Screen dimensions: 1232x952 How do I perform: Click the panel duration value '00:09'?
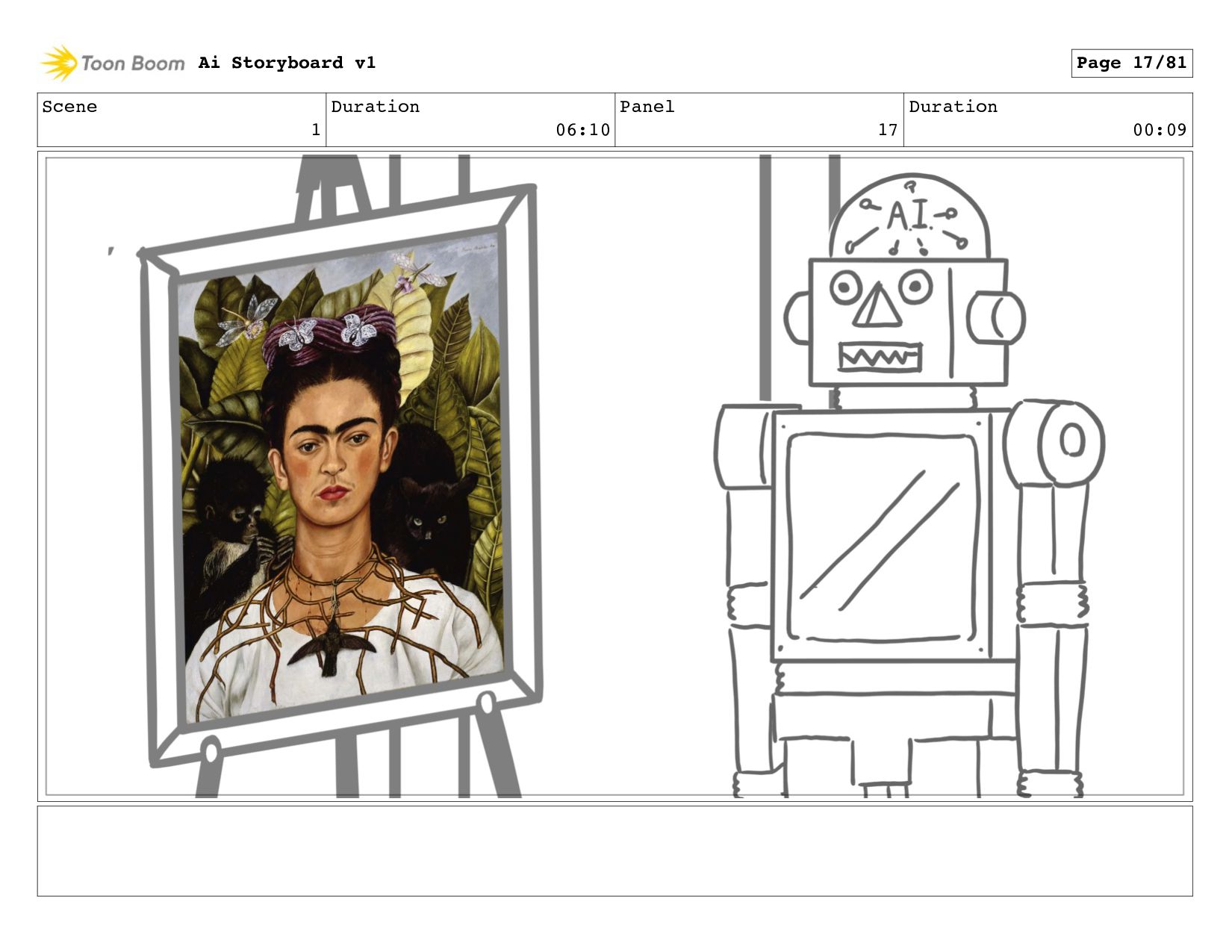(x=1160, y=130)
